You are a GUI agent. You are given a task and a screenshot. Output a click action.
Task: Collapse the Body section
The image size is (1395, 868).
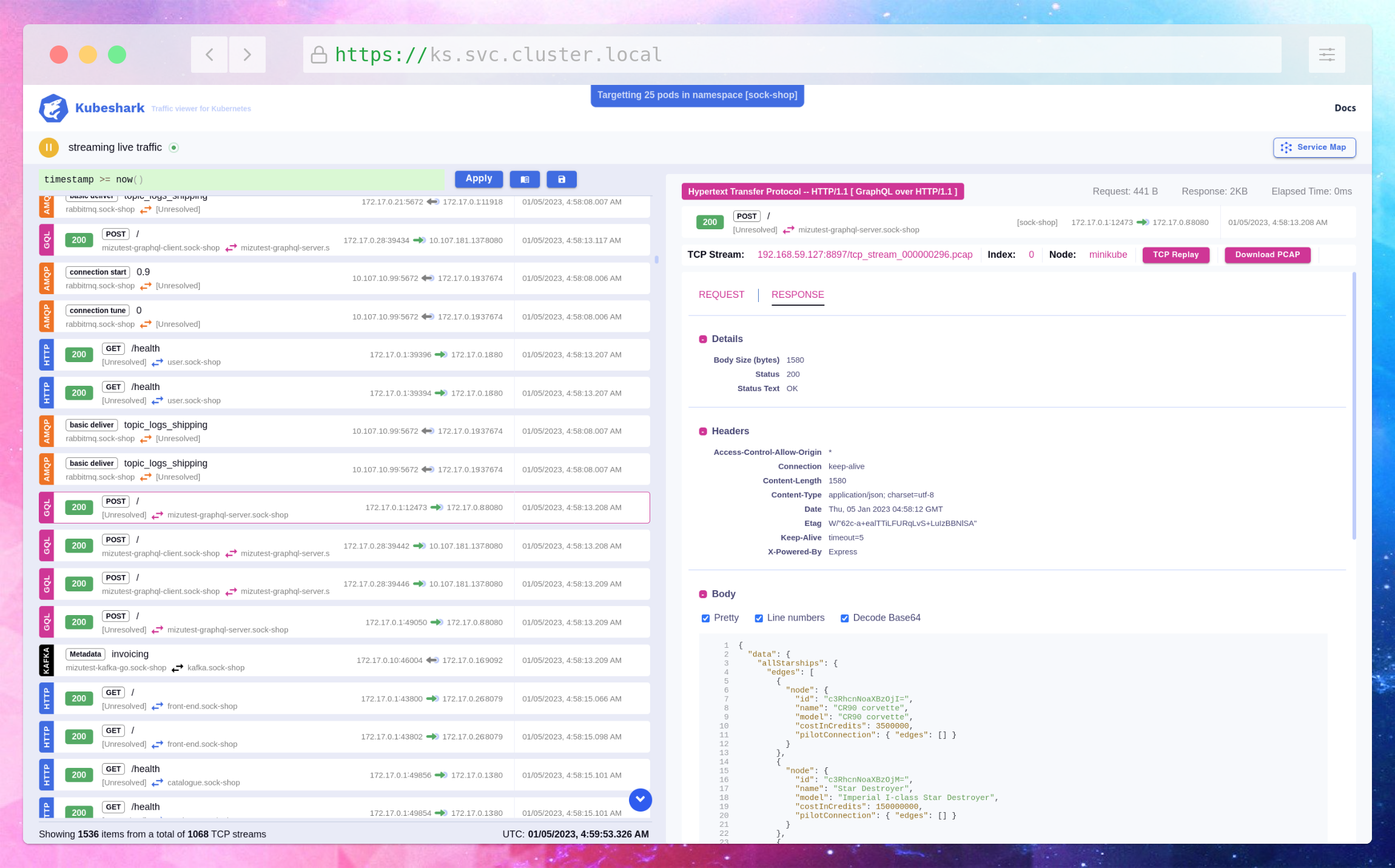703,594
